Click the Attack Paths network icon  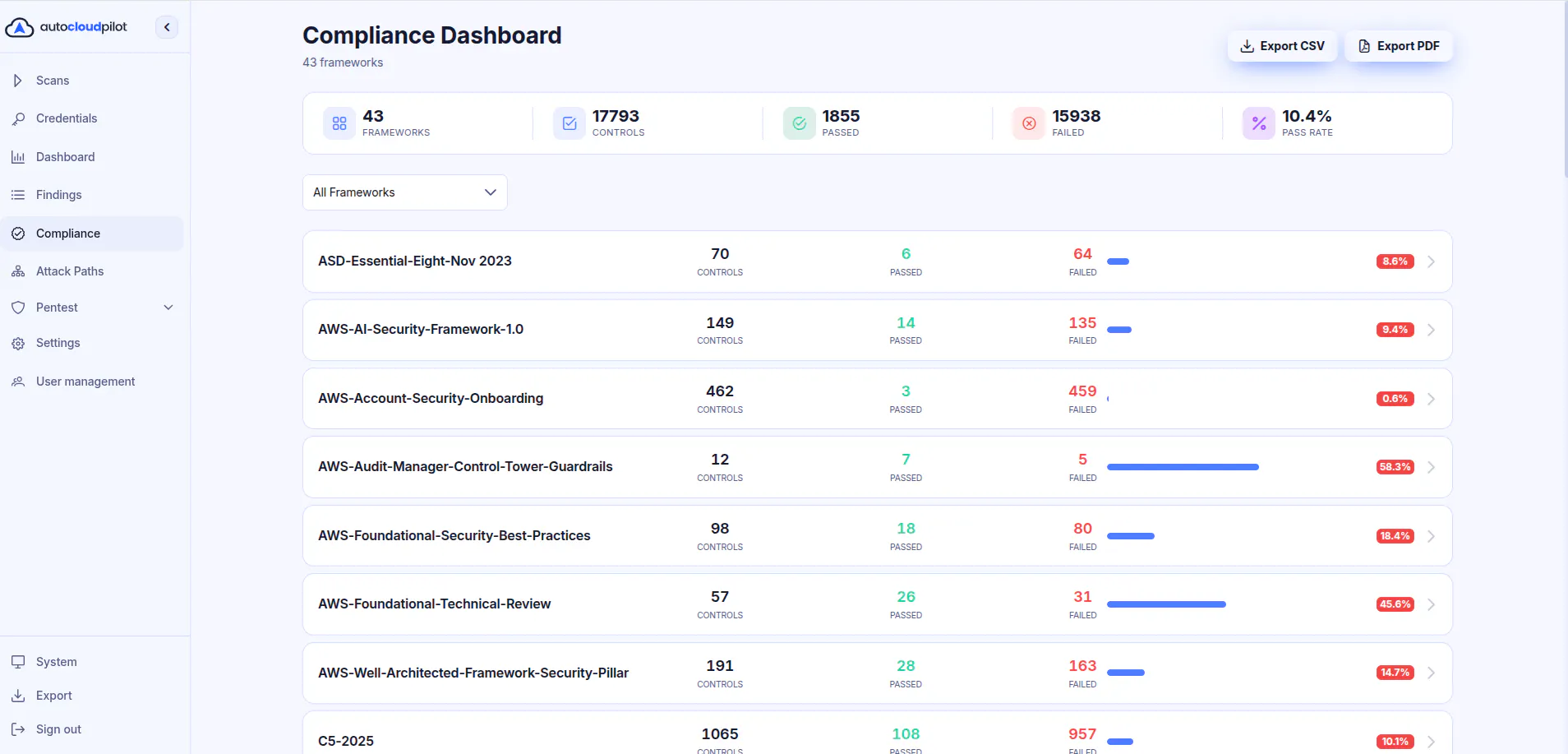coord(18,271)
